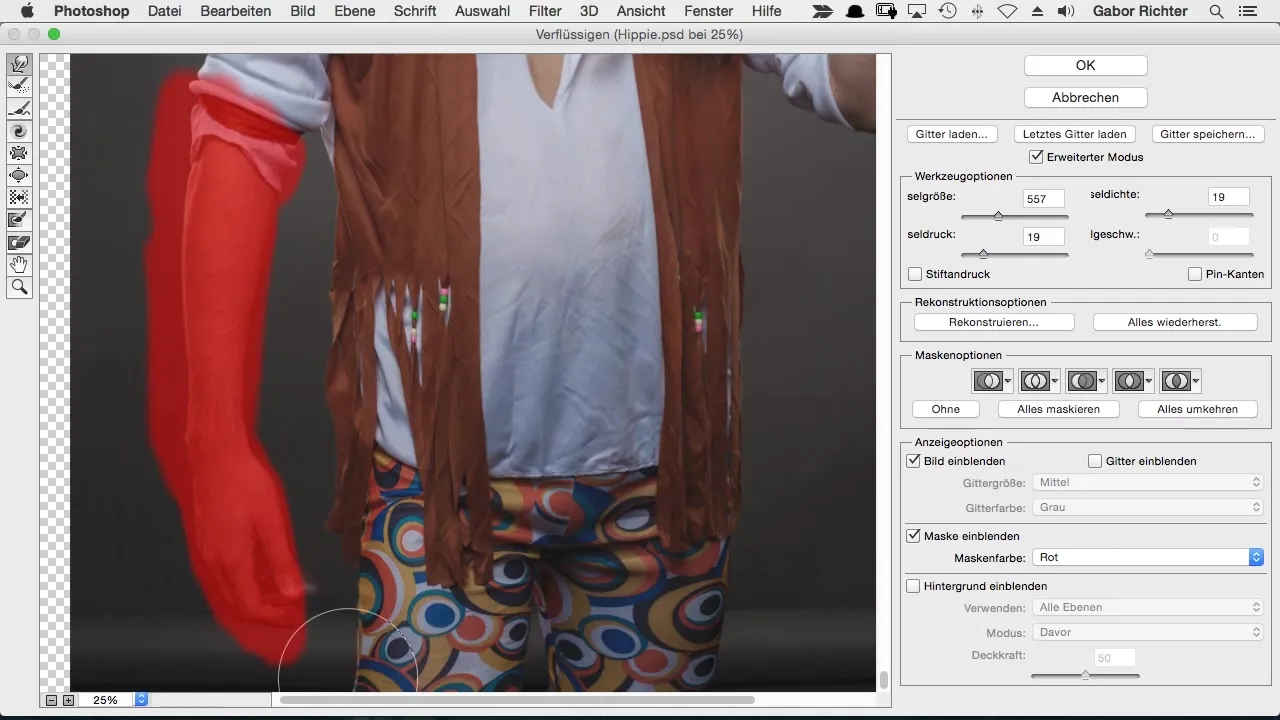1280x720 pixels.
Task: Select the Push Left tool
Action: (x=20, y=197)
